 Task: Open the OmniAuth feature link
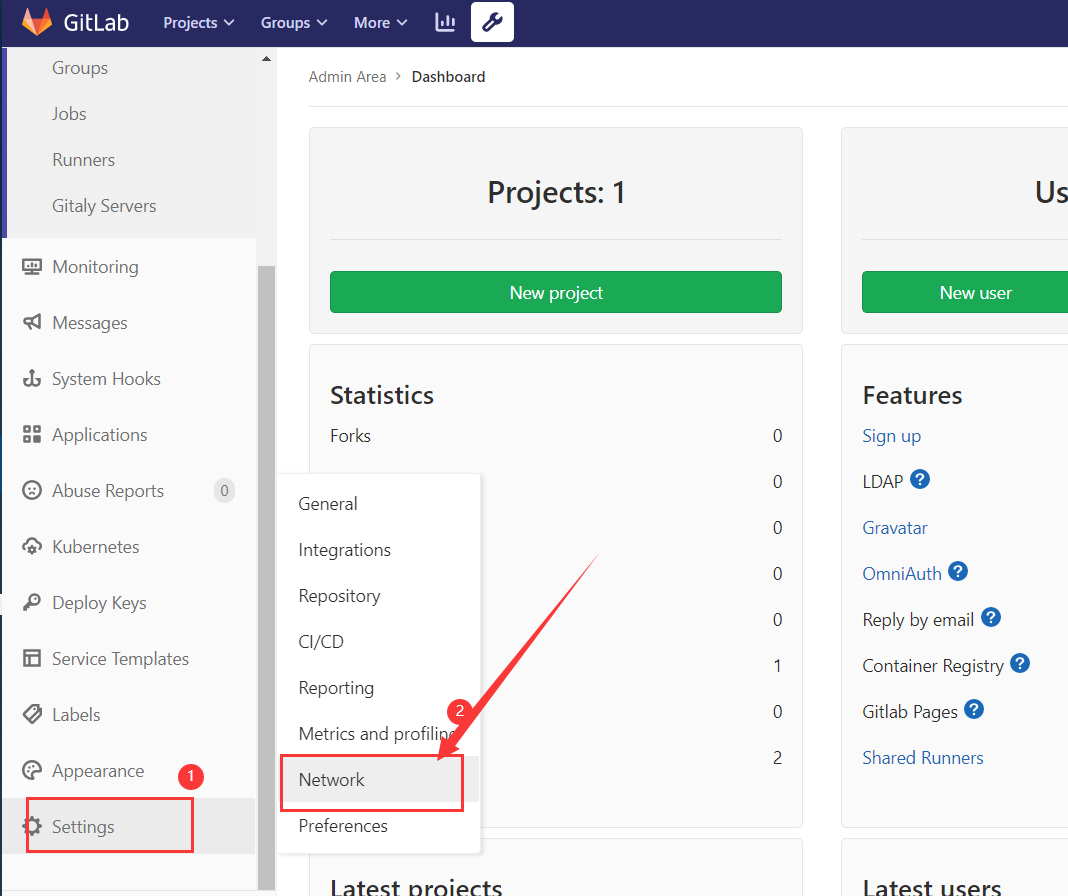pos(902,574)
